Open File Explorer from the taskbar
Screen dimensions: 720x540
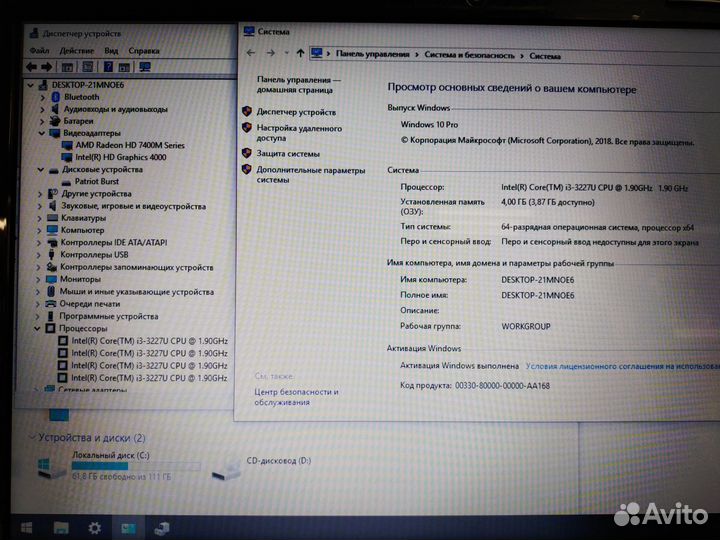click(61, 528)
